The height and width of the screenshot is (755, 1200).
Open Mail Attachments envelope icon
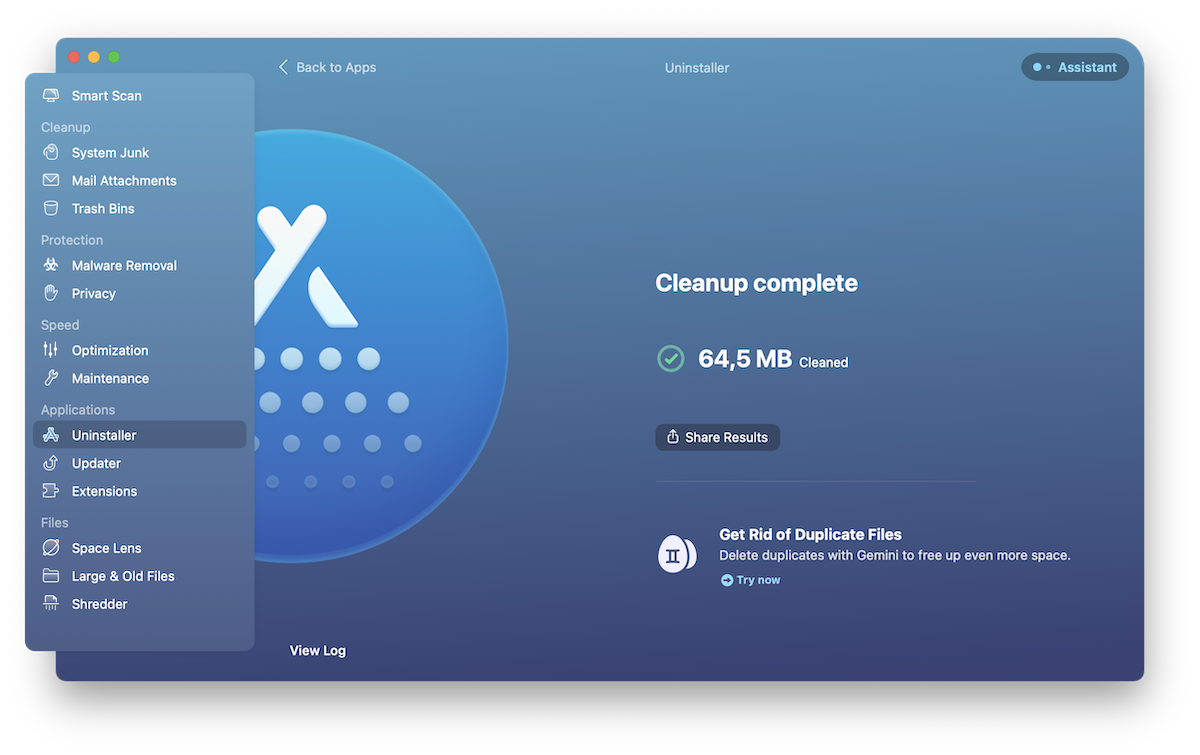click(51, 181)
